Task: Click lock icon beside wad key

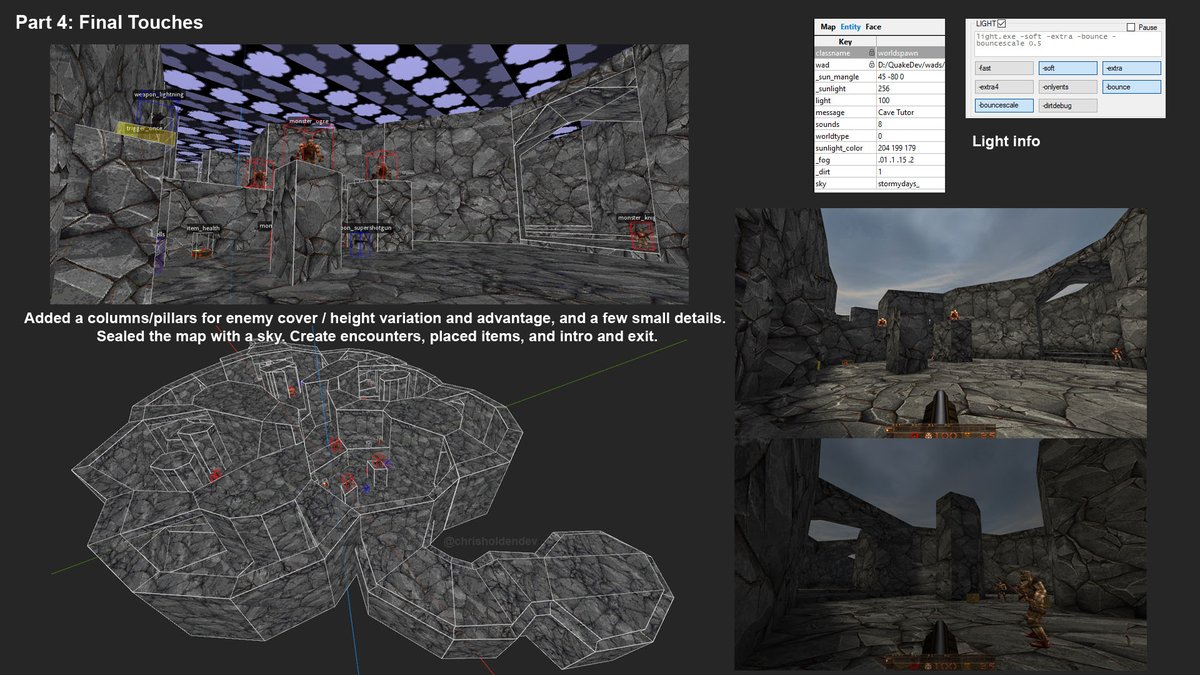Action: 870,64
